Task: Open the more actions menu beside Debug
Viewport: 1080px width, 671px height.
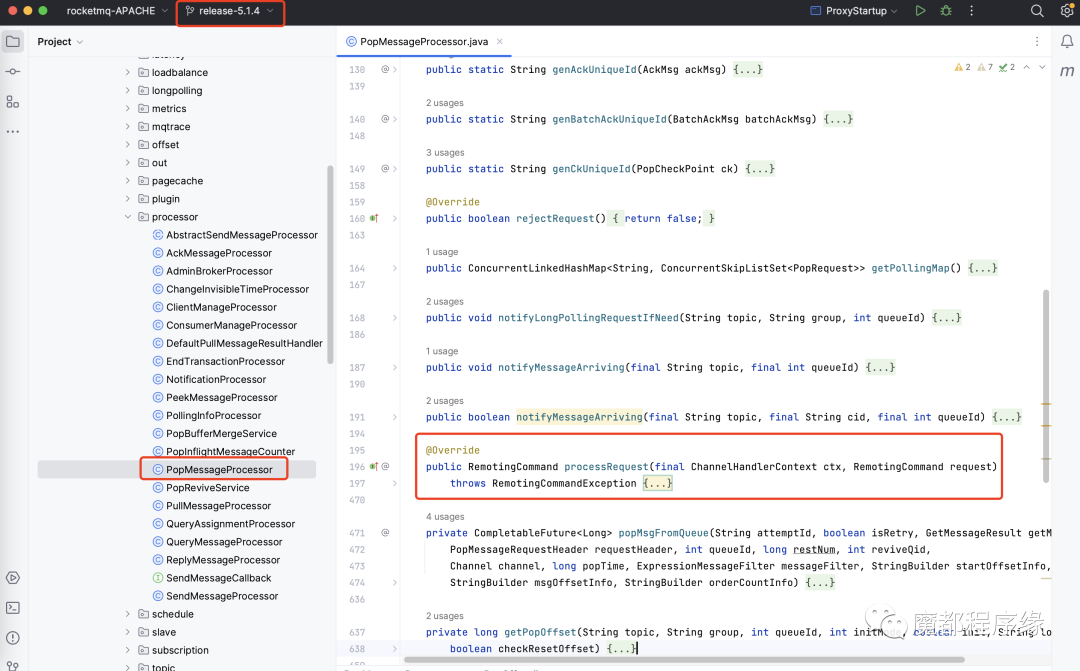Action: point(971,11)
